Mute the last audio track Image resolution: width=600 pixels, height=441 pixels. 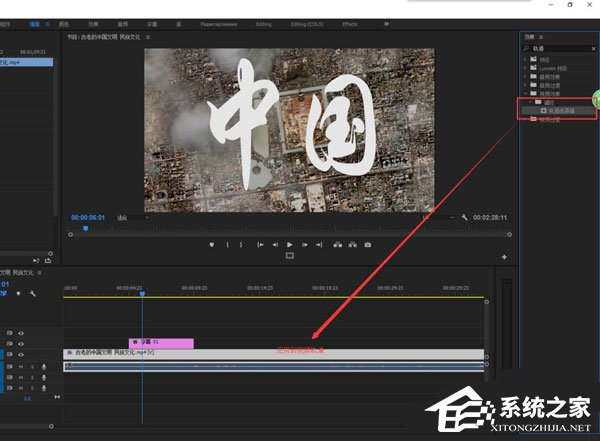tap(21, 388)
